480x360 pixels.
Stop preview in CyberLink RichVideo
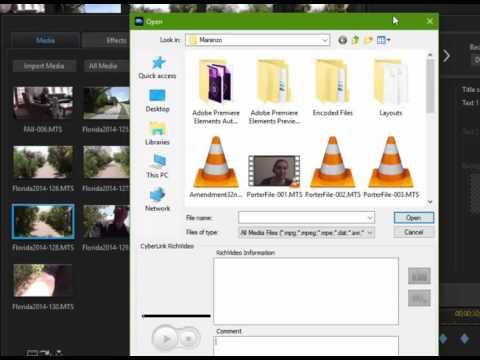tap(188, 339)
